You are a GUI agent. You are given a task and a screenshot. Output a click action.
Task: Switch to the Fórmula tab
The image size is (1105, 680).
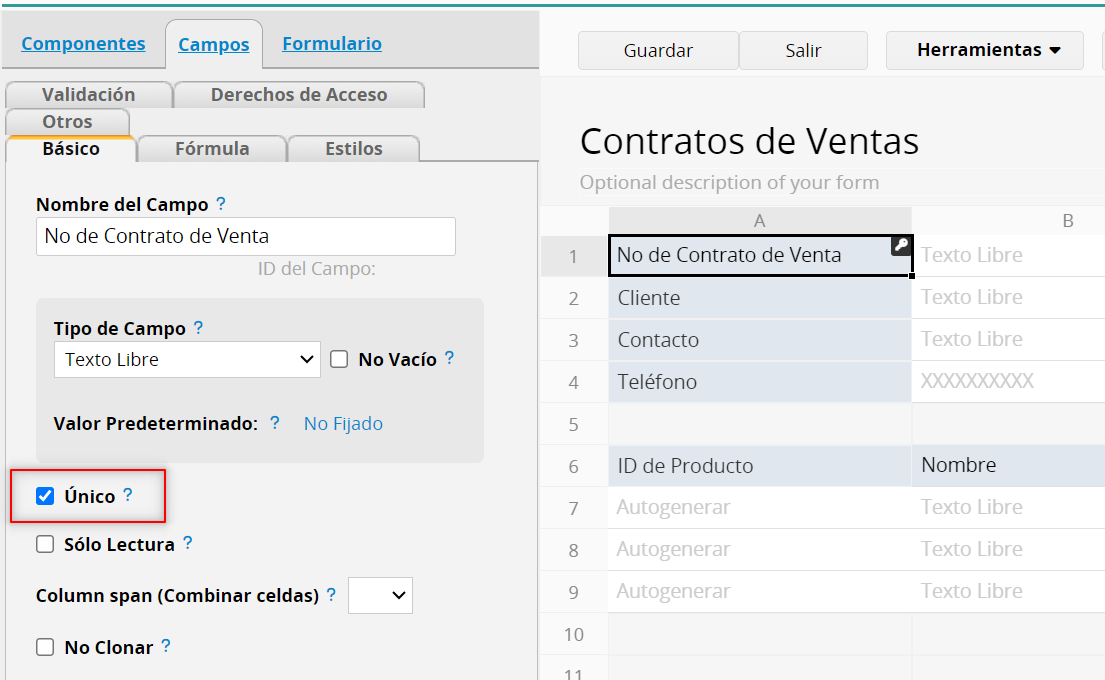pos(212,149)
